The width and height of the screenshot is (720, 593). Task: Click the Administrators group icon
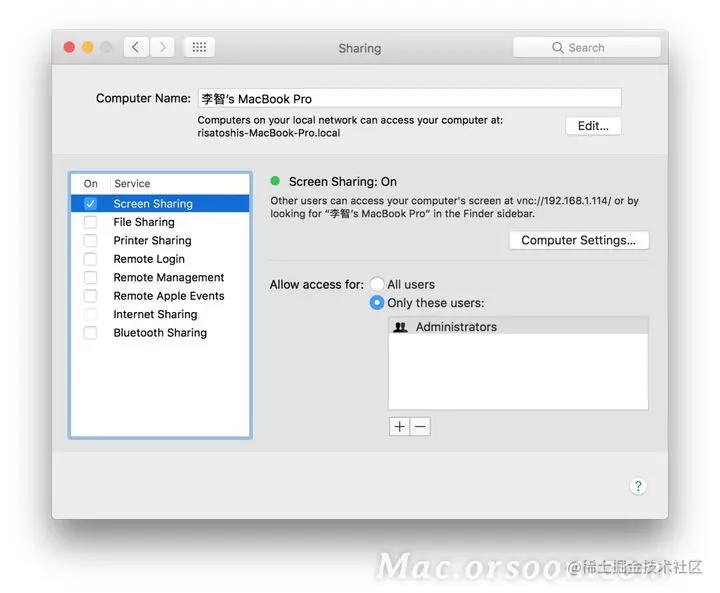(x=400, y=327)
